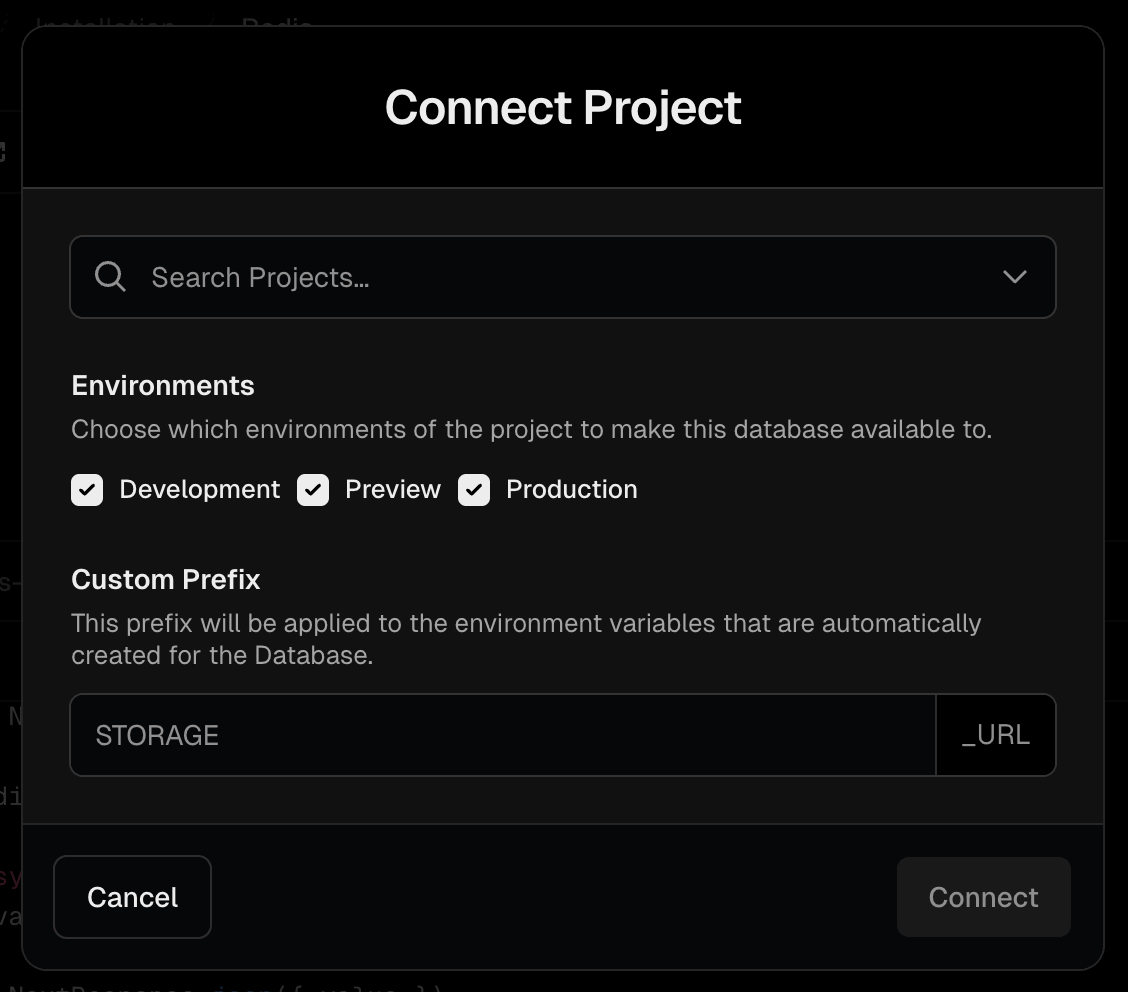Click the Connect Project dialog title
This screenshot has width=1128, height=992.
[x=563, y=108]
